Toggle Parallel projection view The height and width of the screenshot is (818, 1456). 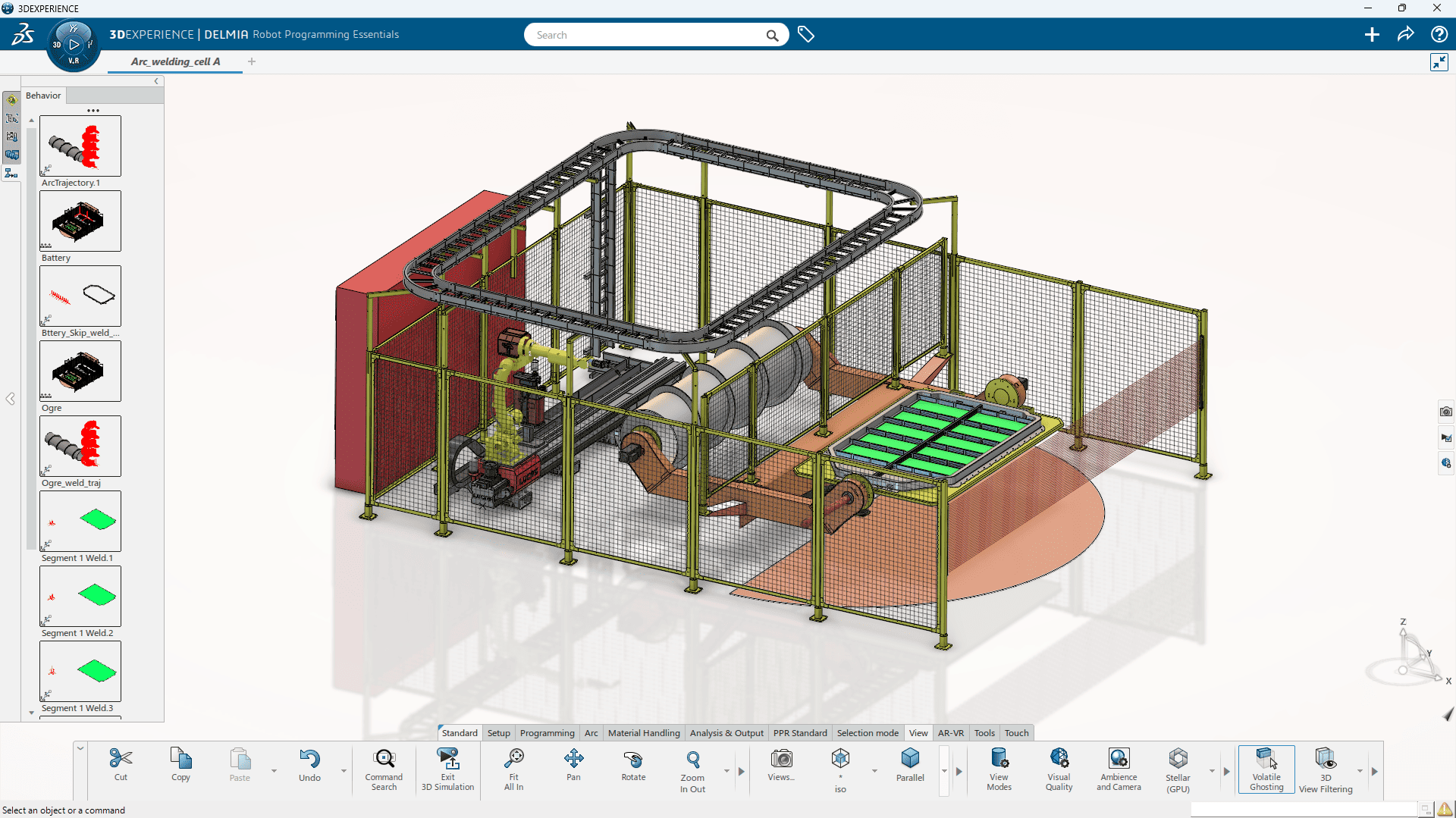(x=910, y=760)
